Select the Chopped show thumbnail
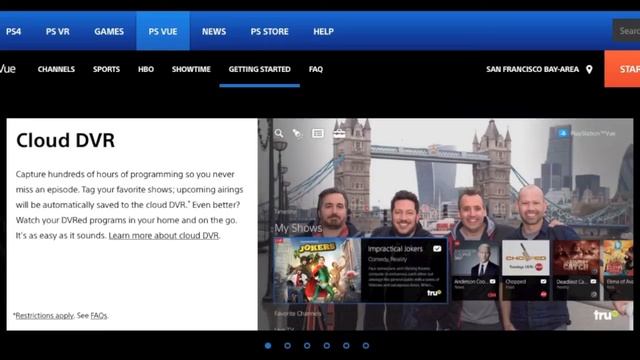Screen dimensions: 640x360 tap(526, 258)
